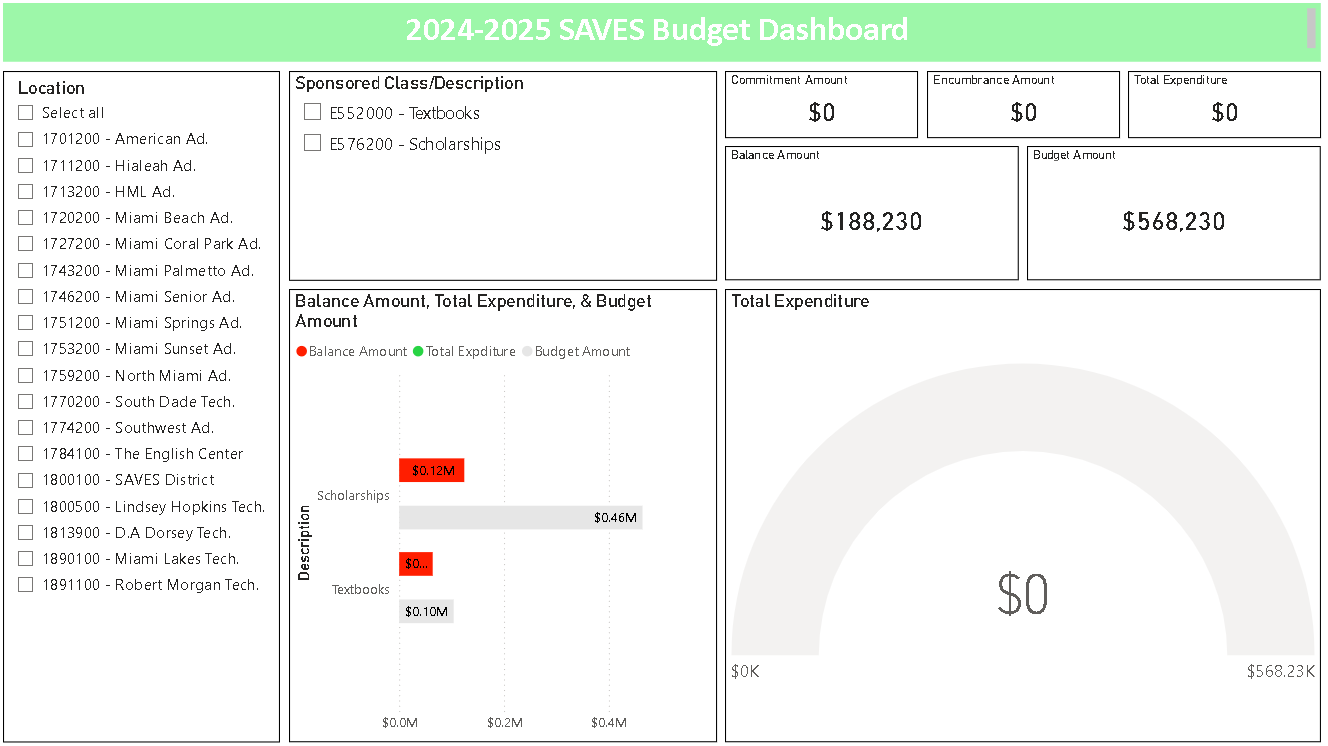
Task: Check E552000 - Textbooks class filter
Action: point(313,112)
